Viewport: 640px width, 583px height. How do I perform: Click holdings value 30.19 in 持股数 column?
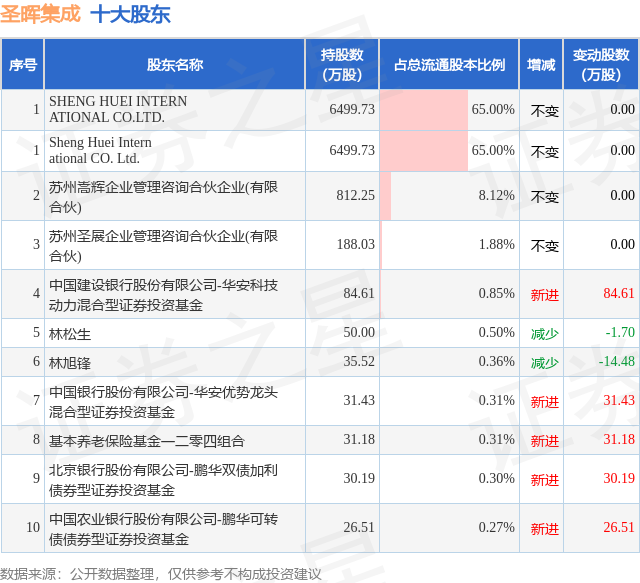tap(358, 478)
